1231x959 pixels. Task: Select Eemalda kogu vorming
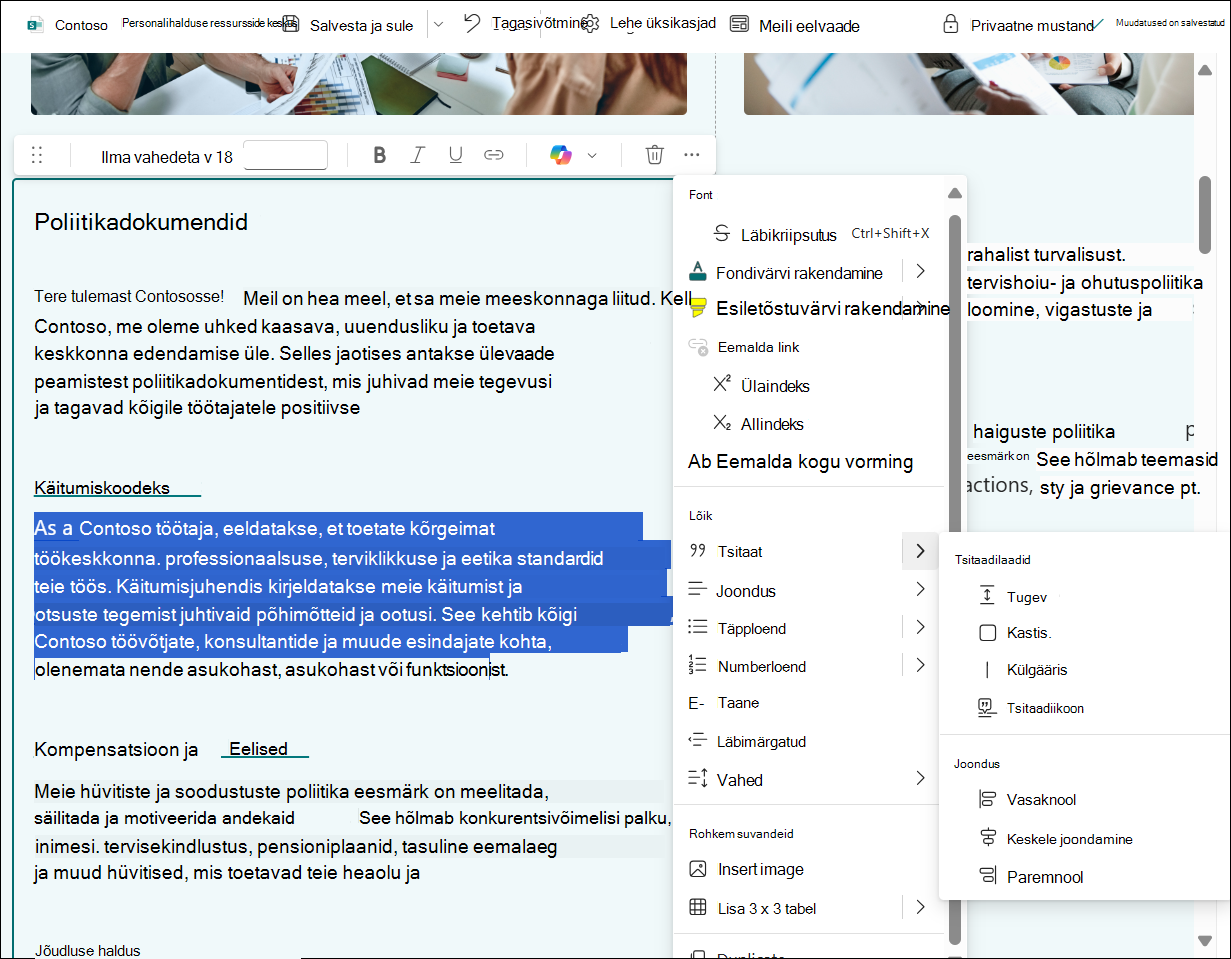(801, 462)
